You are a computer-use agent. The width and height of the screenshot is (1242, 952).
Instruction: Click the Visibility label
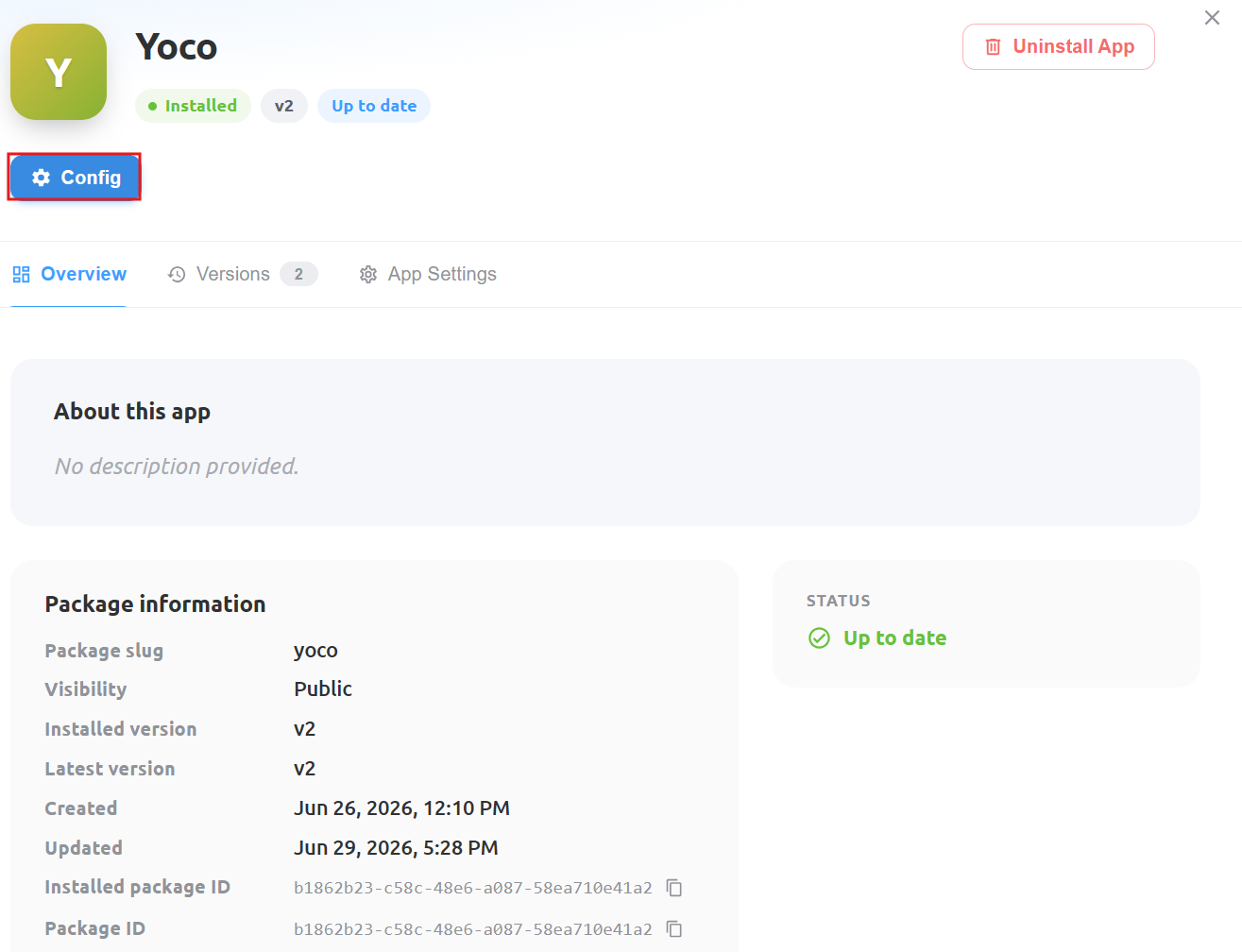coord(86,689)
